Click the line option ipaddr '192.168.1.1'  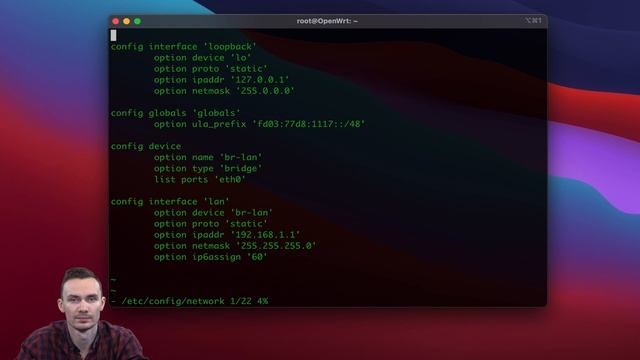tap(227, 235)
